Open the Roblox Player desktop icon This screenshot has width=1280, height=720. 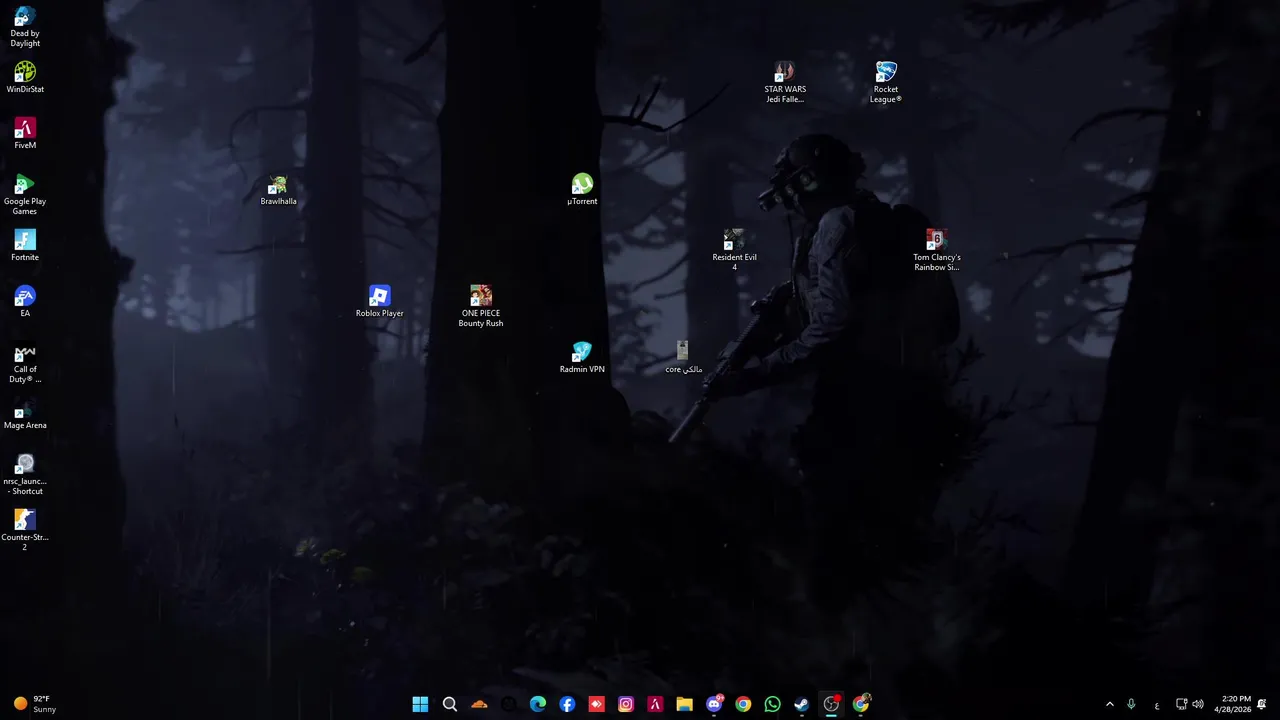click(x=379, y=302)
